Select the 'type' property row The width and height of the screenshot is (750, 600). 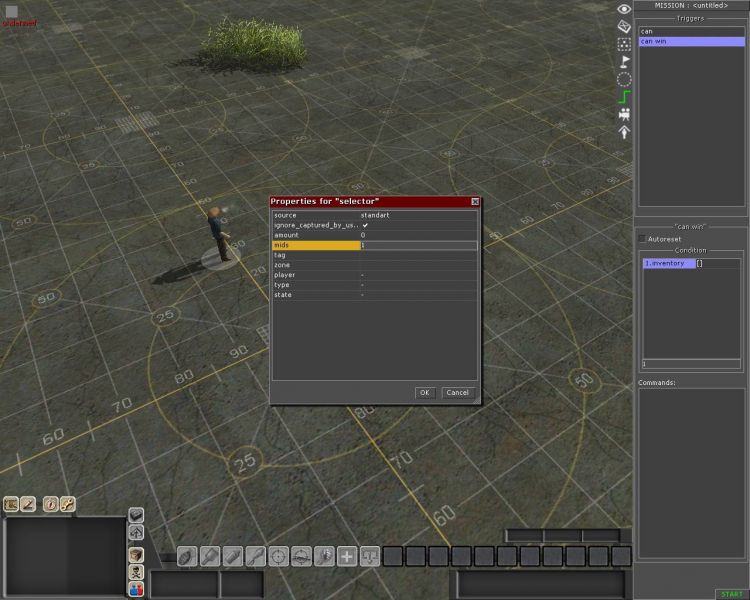pyautogui.click(x=375, y=285)
